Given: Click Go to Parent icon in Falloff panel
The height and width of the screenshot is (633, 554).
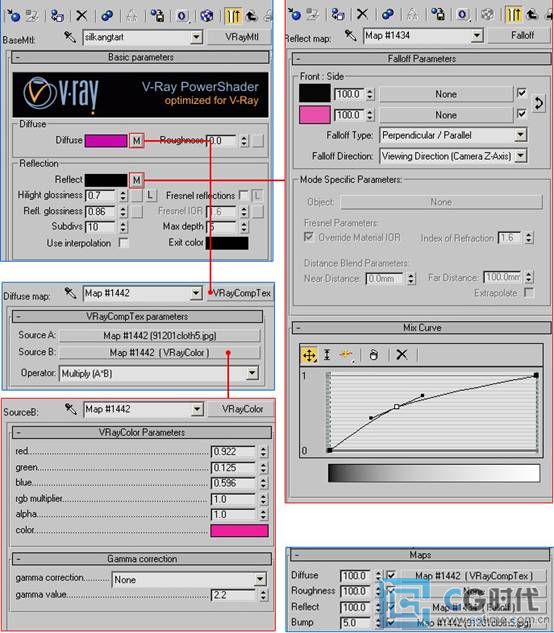Looking at the screenshot, I should [x=532, y=15].
